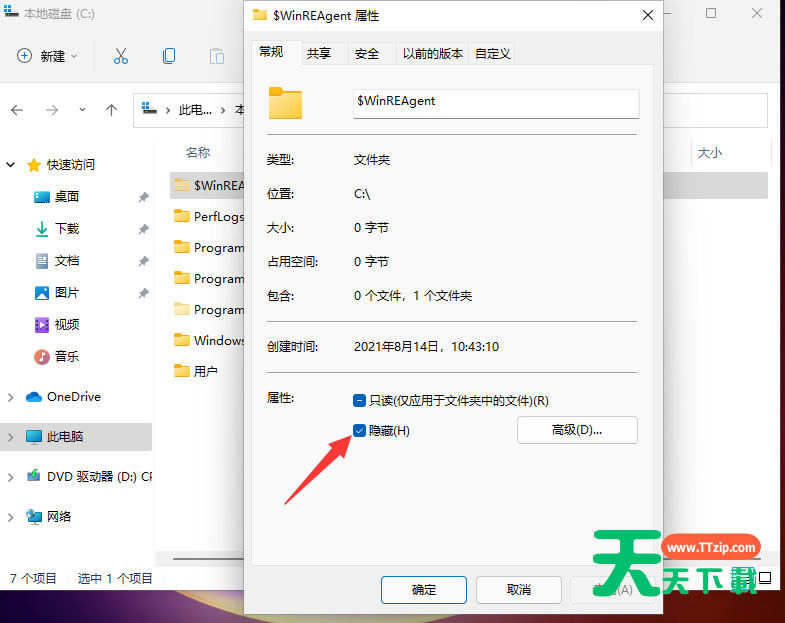Click the Explorer forward arrow
The width and height of the screenshot is (785, 623).
(x=52, y=110)
